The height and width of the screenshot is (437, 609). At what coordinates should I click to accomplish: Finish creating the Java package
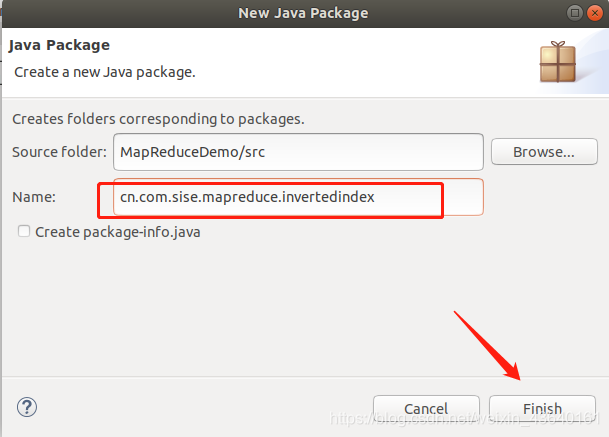[542, 409]
